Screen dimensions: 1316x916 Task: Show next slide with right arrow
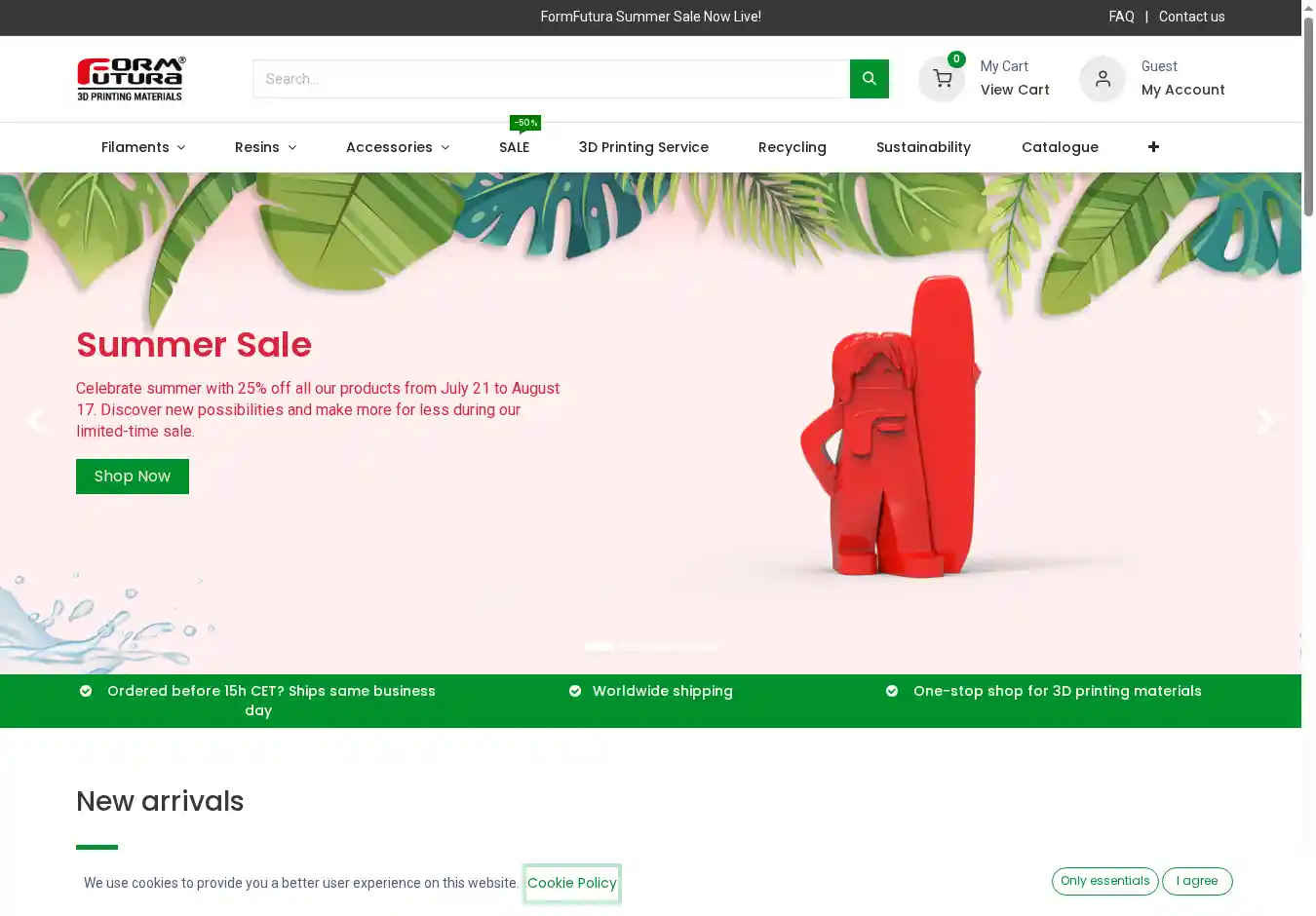(1264, 422)
